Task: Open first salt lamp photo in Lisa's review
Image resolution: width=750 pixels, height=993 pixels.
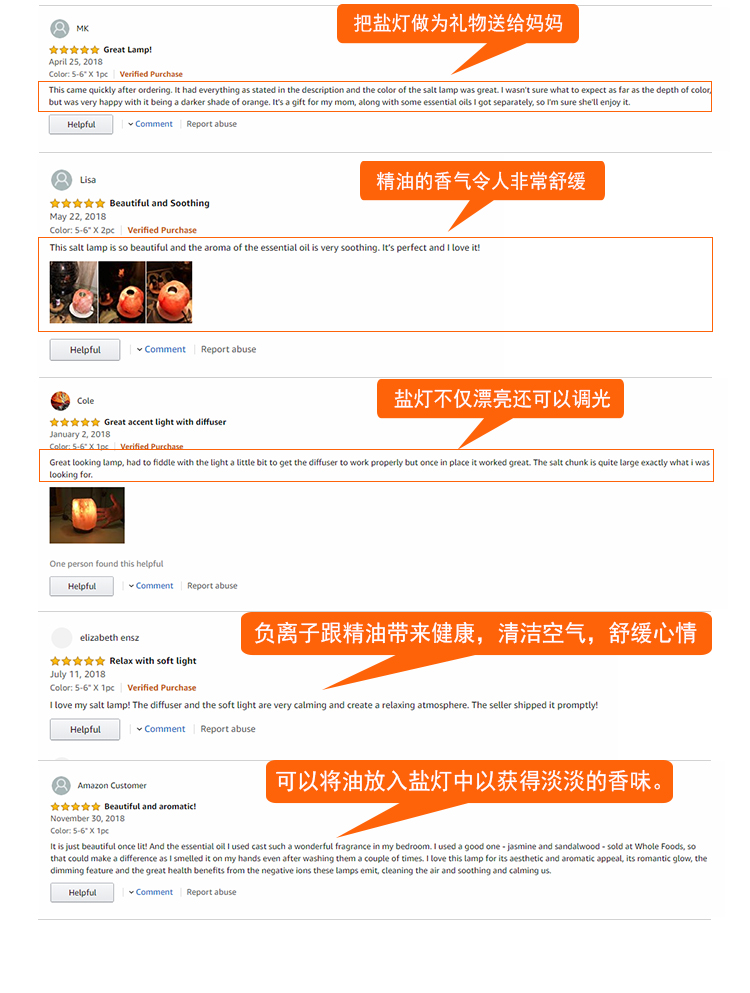Action: click(x=73, y=293)
